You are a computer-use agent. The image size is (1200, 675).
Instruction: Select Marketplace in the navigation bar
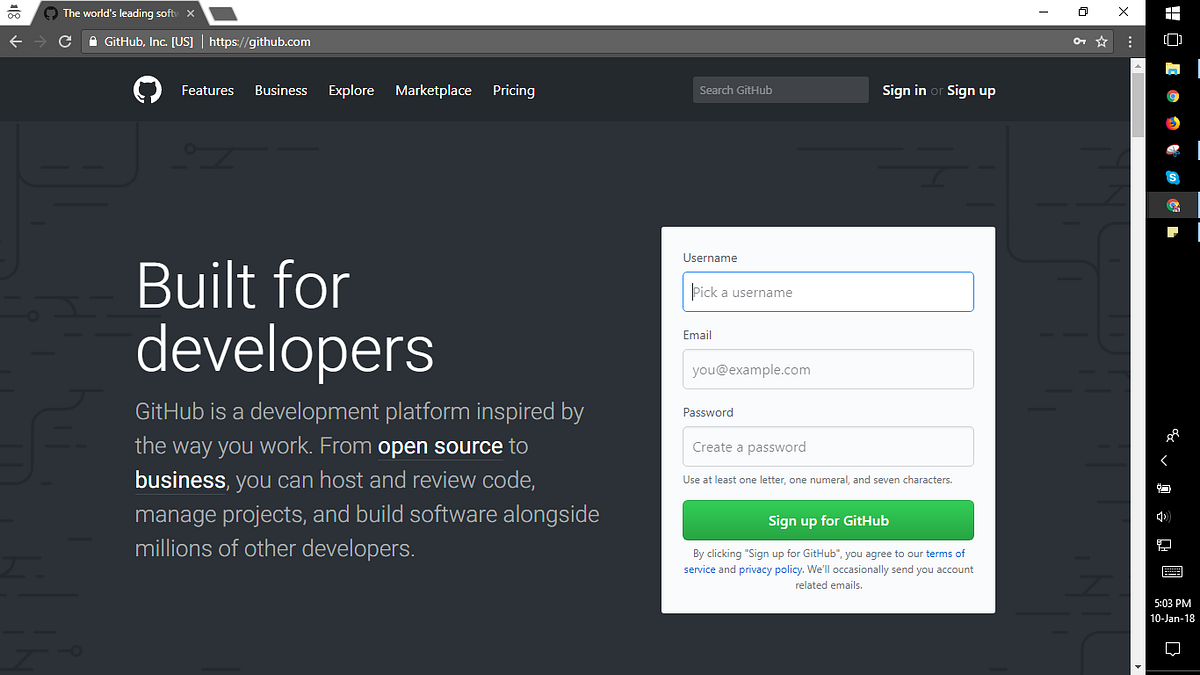coord(433,90)
